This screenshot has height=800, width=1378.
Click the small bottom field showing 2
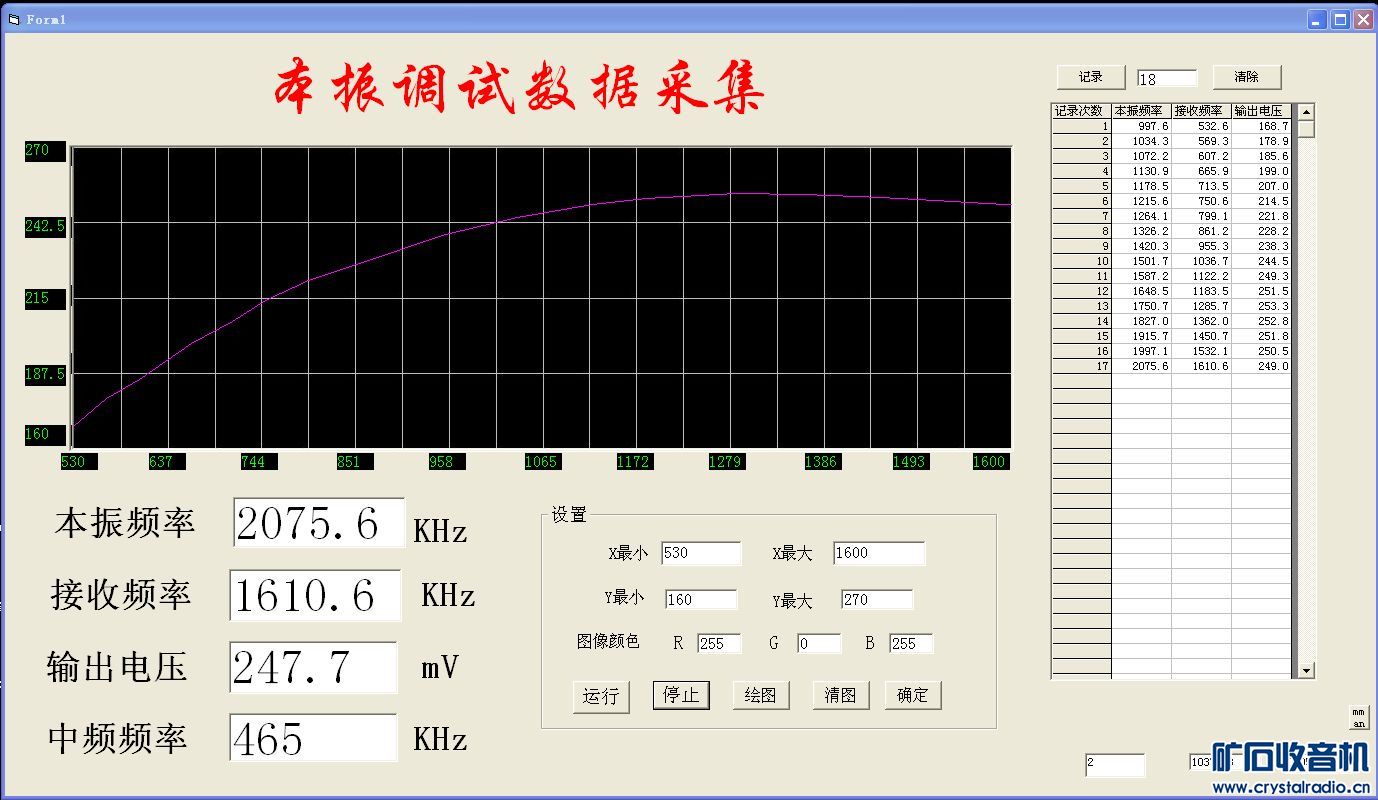coord(1115,765)
